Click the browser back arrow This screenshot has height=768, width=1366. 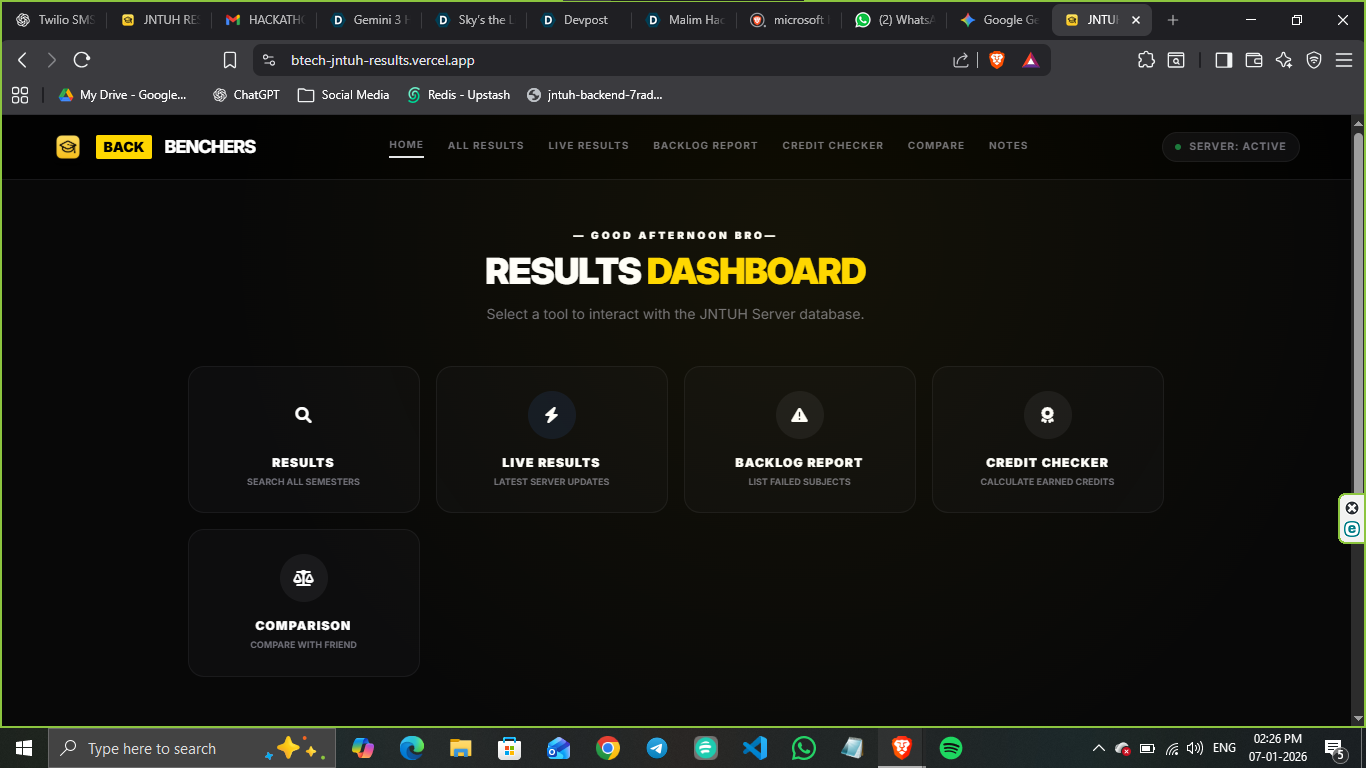22,60
